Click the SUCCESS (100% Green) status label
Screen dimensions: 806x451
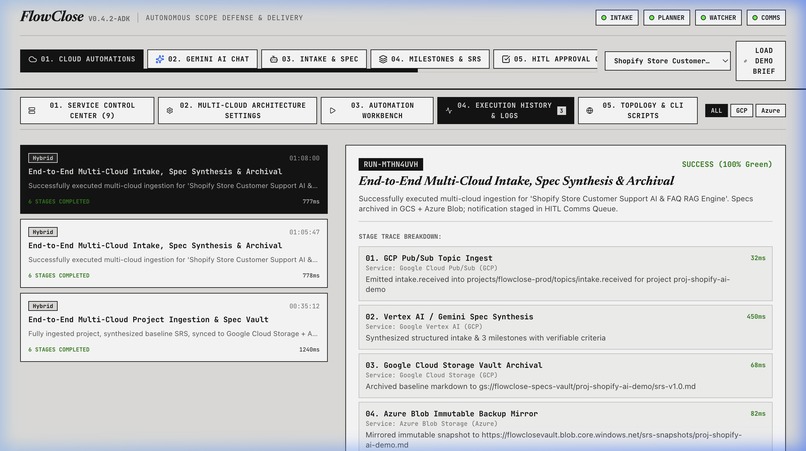(726, 165)
